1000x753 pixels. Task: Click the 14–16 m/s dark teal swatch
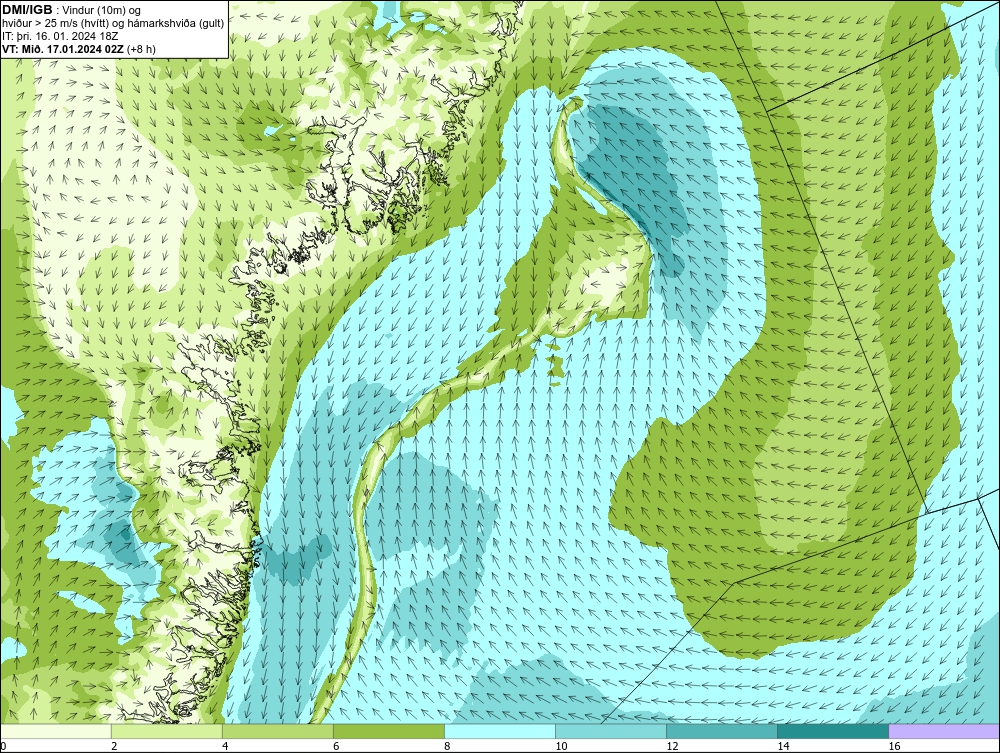tap(832, 731)
